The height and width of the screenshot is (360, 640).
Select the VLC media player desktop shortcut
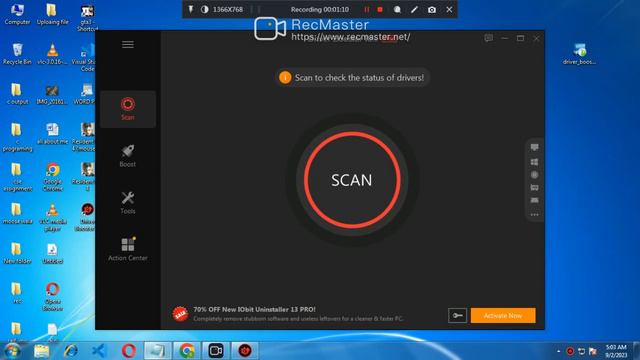52,218
